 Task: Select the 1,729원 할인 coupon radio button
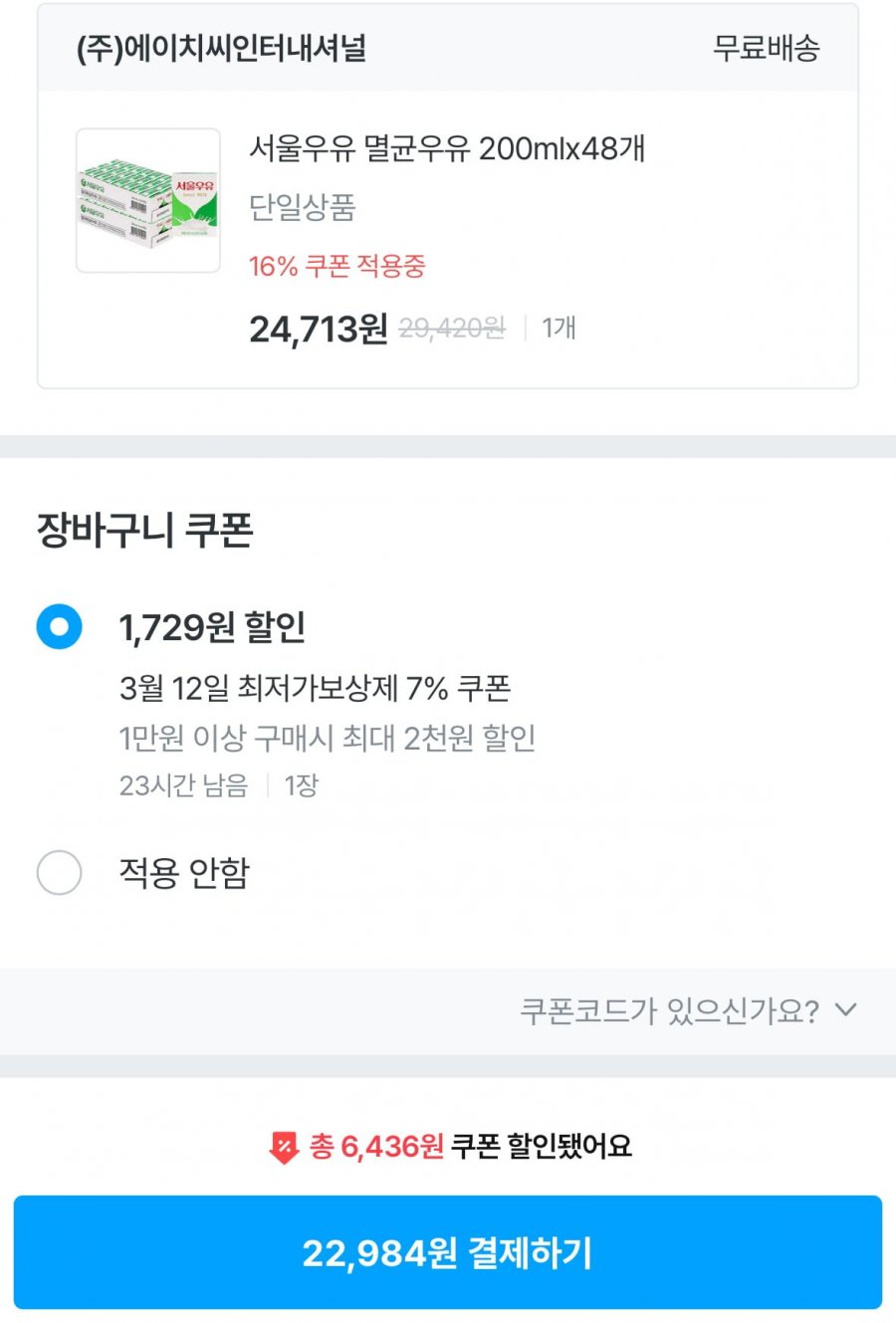59,627
